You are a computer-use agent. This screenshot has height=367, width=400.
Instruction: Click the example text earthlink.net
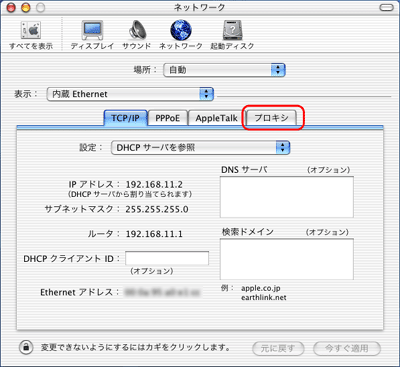pyautogui.click(x=264, y=297)
